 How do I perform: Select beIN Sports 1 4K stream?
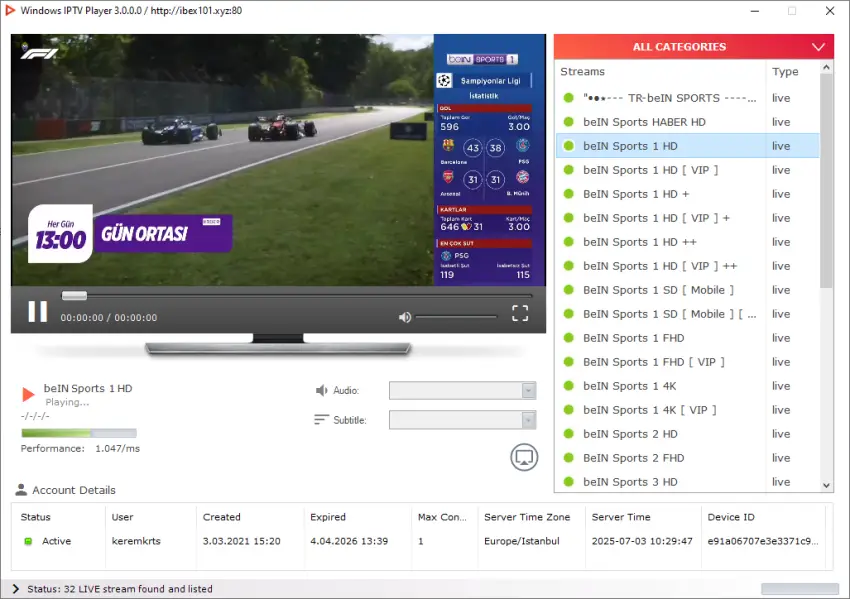[x=687, y=386]
